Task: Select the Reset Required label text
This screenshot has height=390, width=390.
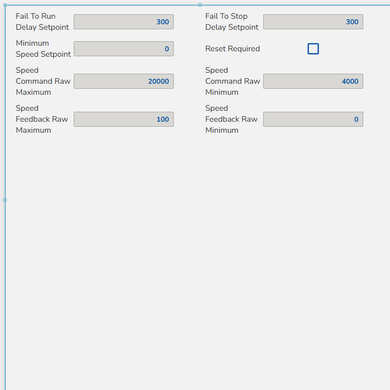Action: (233, 49)
